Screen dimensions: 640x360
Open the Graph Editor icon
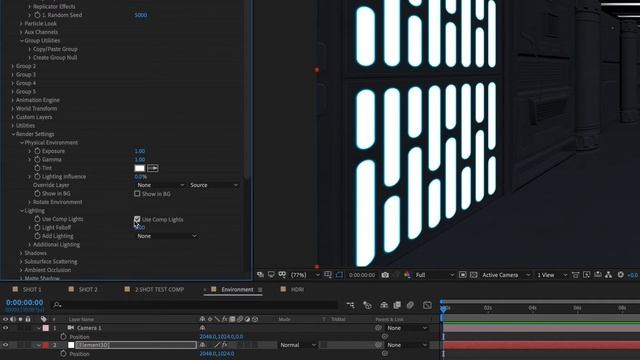pyautogui.click(x=427, y=305)
